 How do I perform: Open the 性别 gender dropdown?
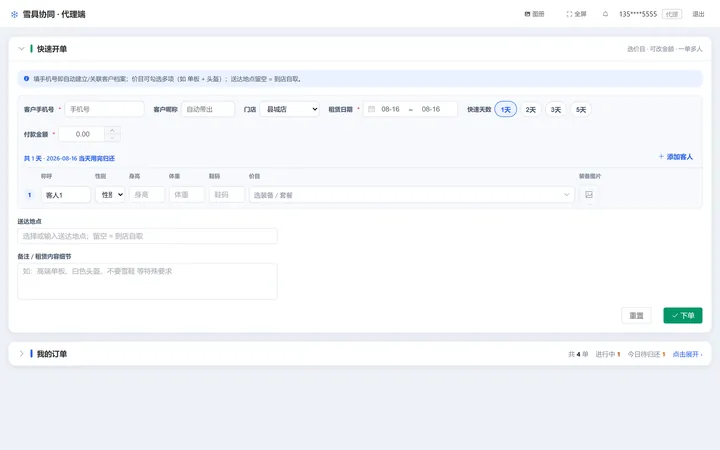pos(110,195)
